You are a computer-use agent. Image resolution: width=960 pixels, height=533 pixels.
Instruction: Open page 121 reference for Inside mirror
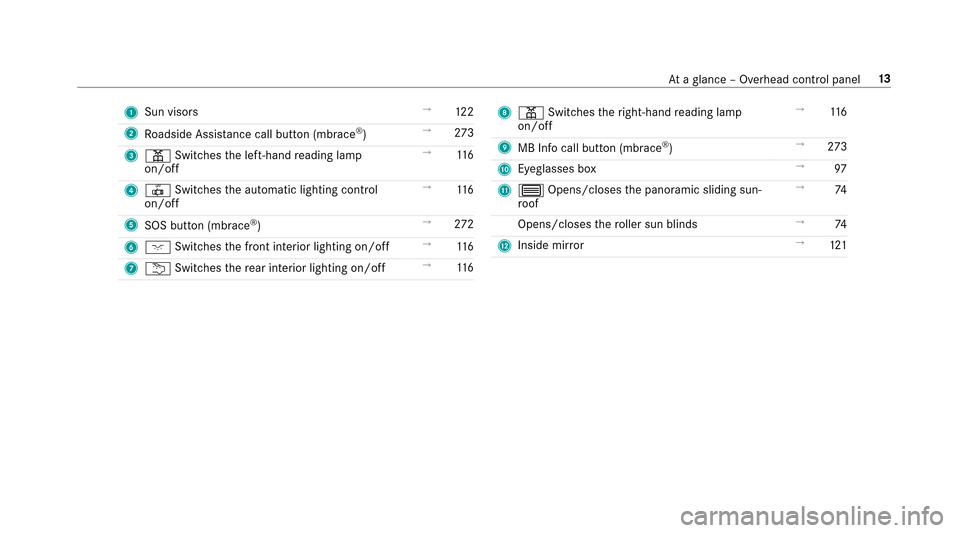pyautogui.click(x=838, y=245)
